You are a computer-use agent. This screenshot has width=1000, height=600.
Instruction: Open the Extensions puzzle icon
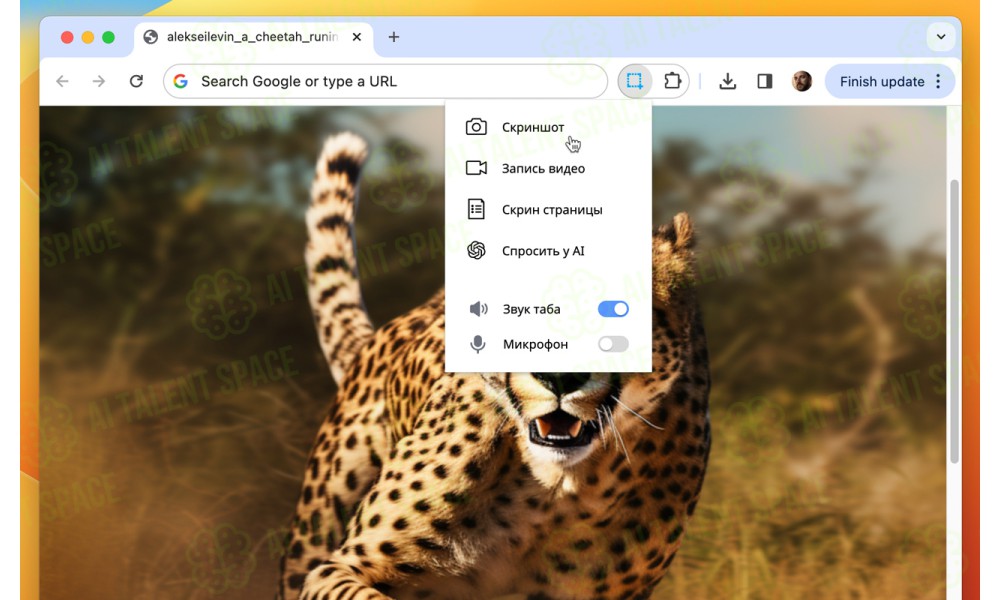[672, 81]
